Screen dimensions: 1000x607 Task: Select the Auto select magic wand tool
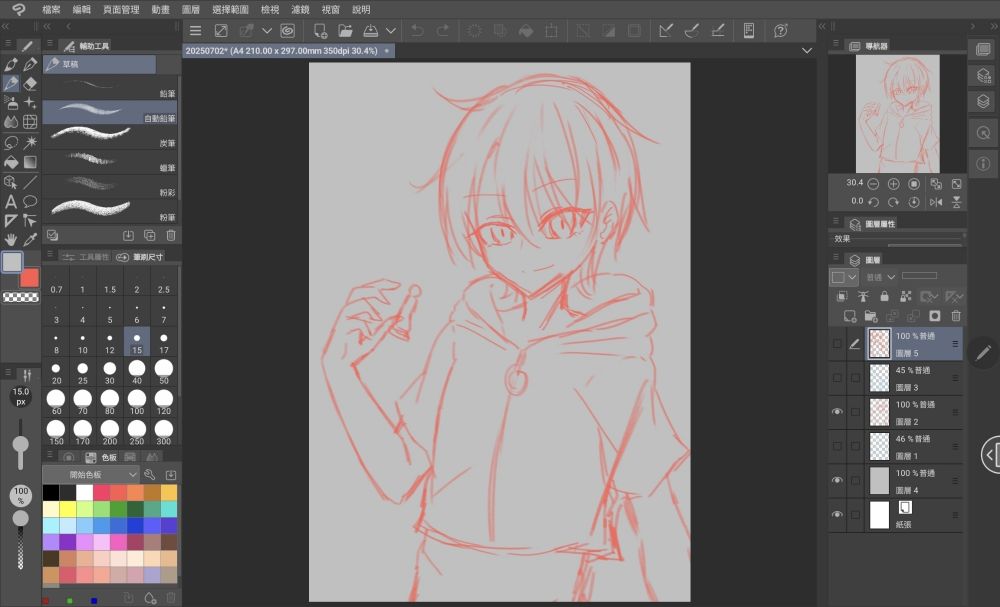pyautogui.click(x=30, y=142)
